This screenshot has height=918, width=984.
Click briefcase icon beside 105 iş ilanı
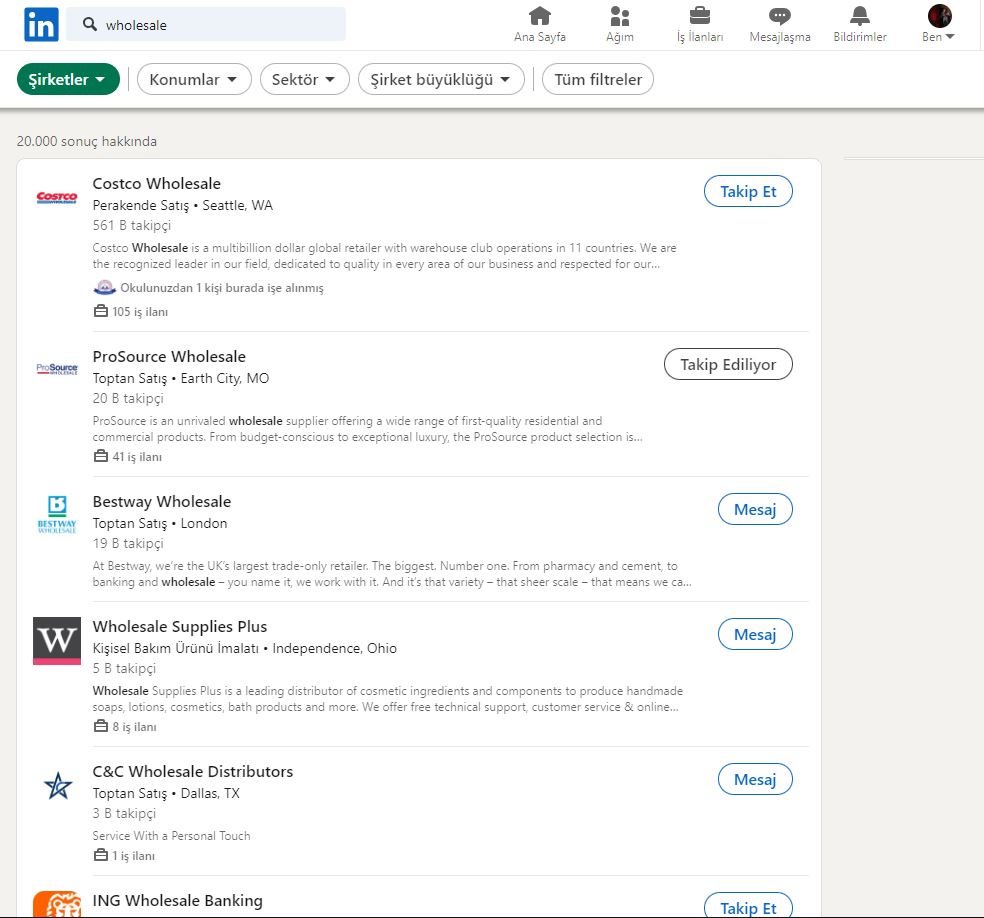[100, 311]
